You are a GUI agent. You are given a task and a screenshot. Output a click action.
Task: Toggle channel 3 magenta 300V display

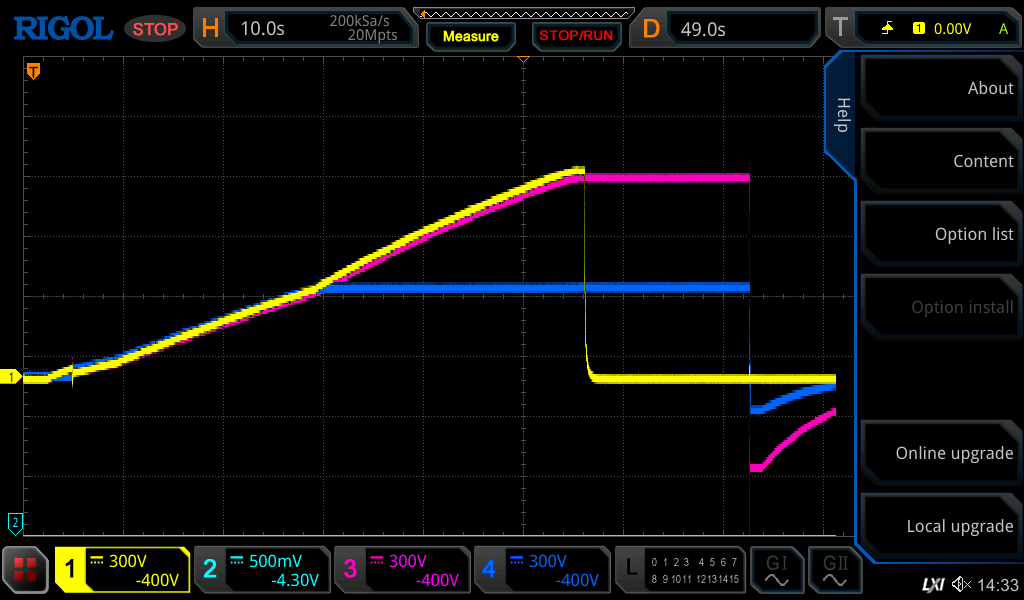402,570
